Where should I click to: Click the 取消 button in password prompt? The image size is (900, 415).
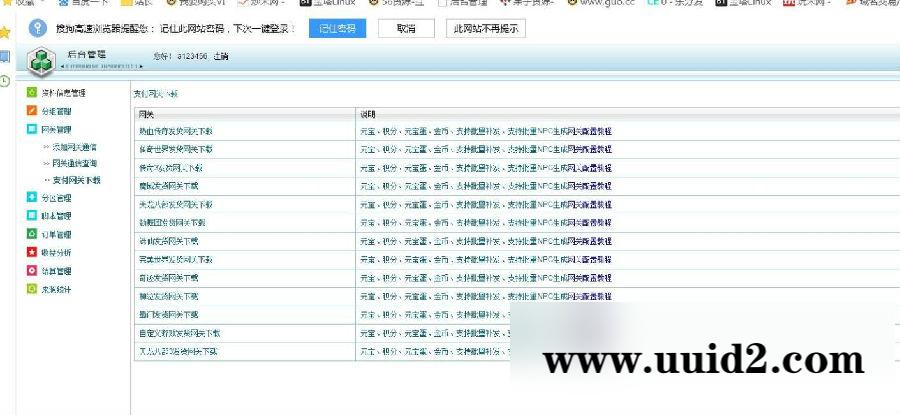(x=406, y=29)
